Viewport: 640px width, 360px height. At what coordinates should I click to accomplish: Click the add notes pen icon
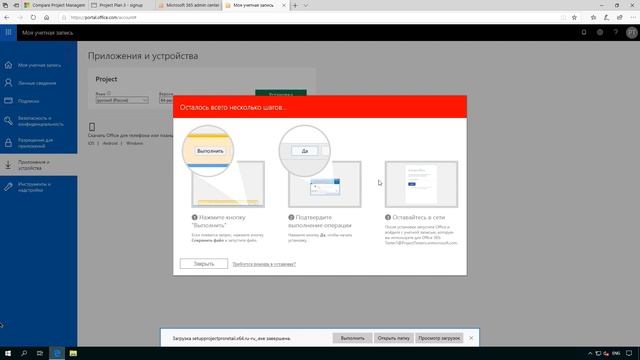(x=607, y=18)
